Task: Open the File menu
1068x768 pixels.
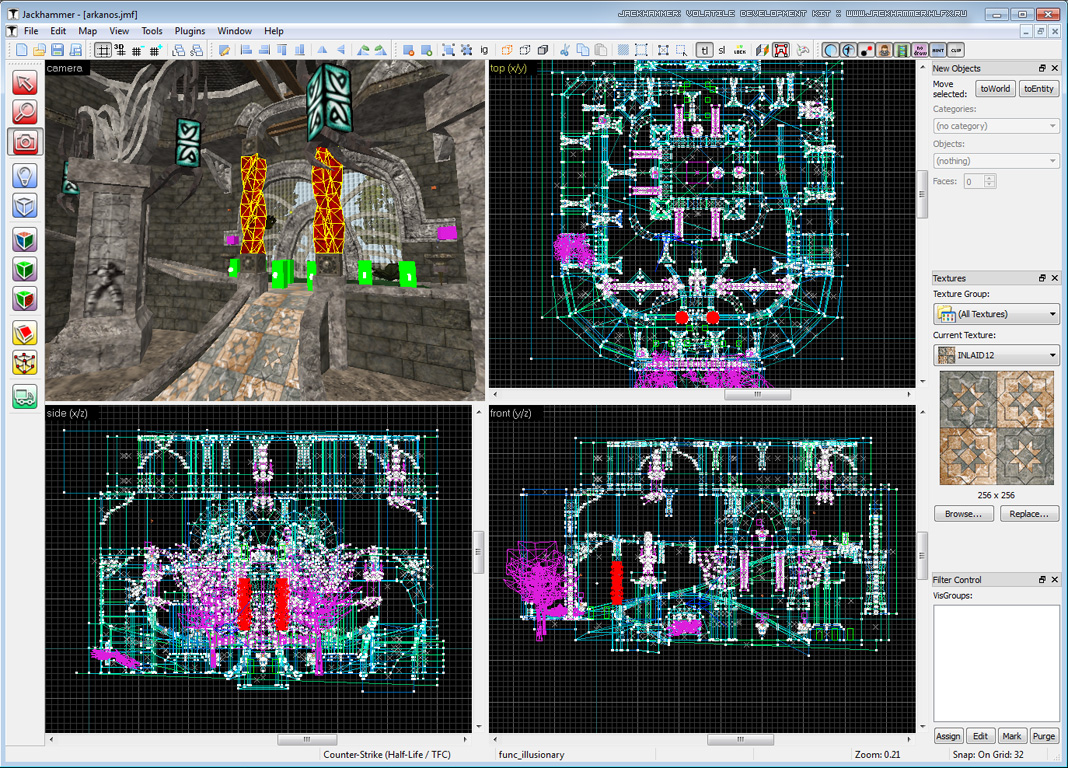Action: 31,31
